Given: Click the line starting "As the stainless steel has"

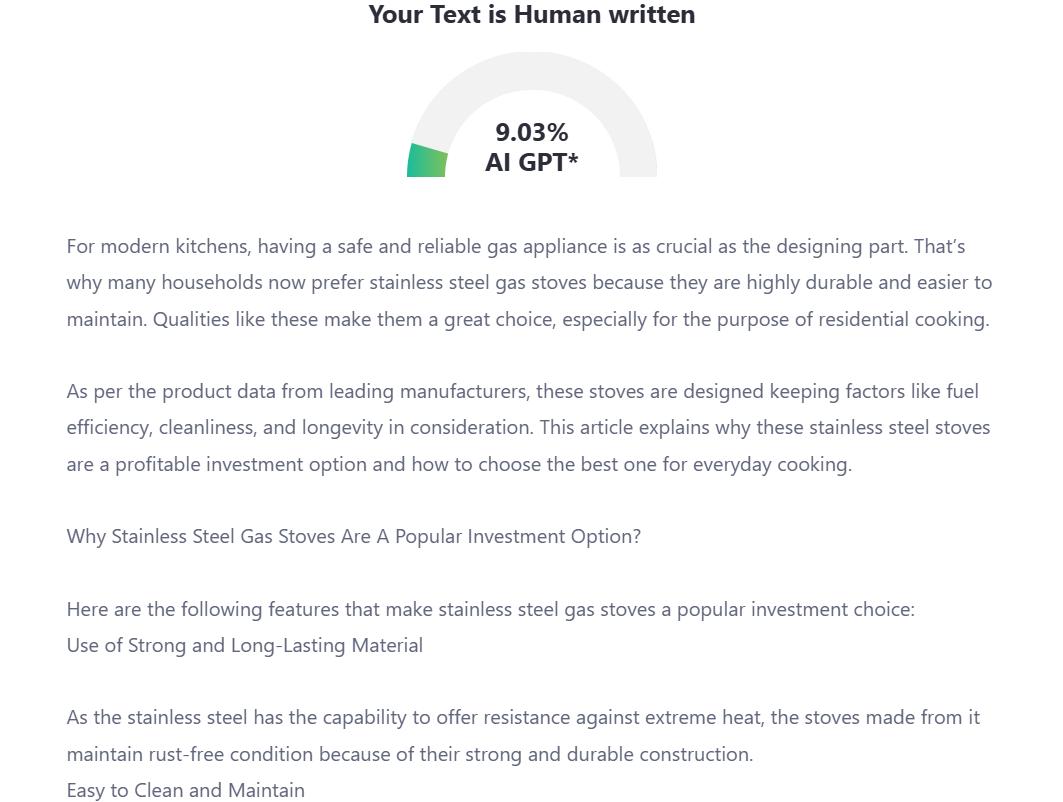Looking at the screenshot, I should click(x=523, y=718).
